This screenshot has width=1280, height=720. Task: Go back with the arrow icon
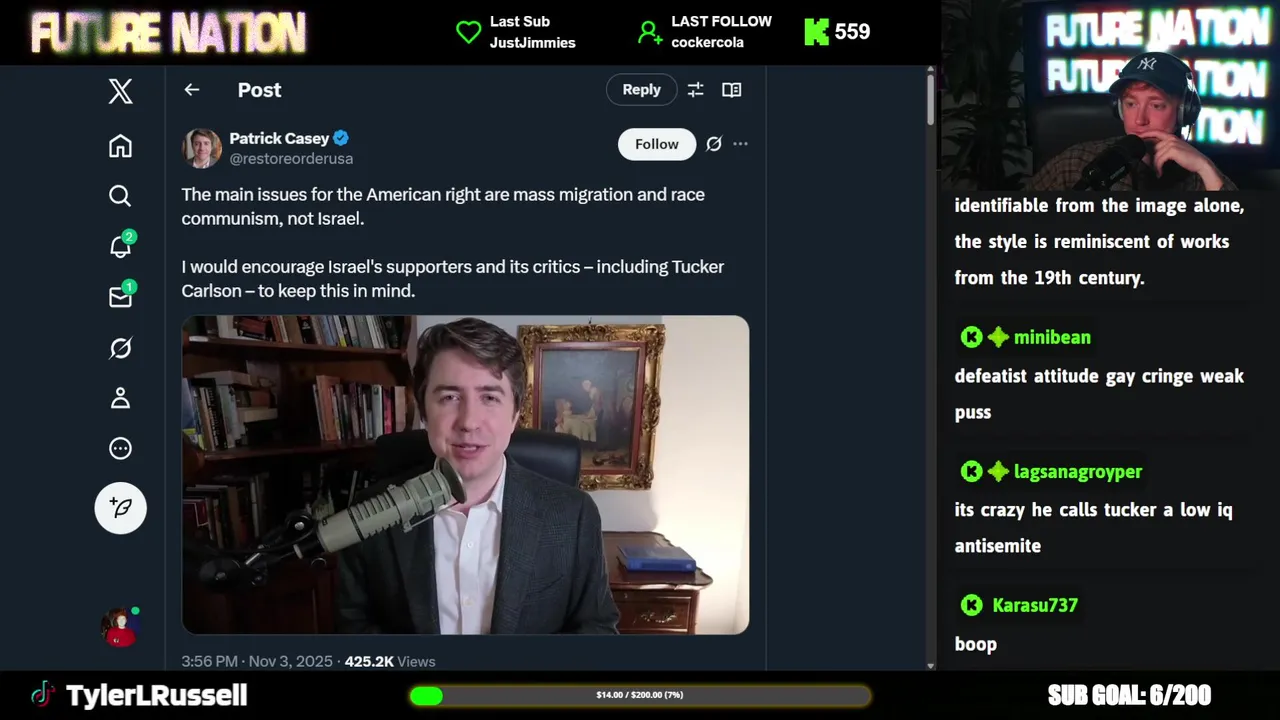click(192, 90)
